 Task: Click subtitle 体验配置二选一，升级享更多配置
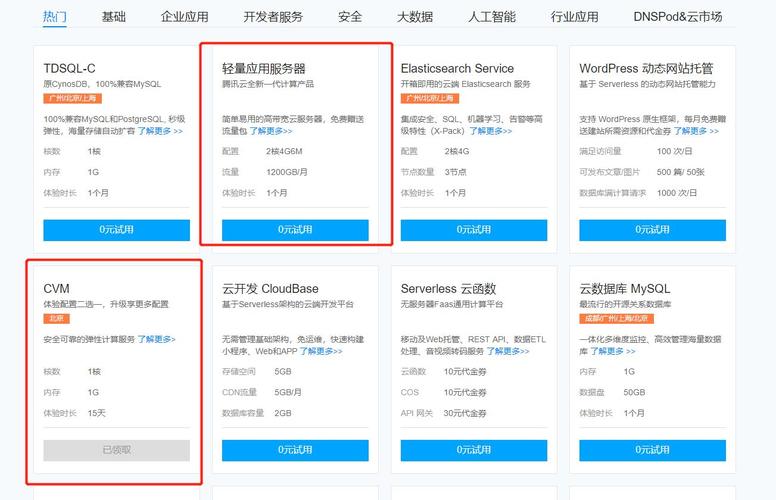(106, 304)
